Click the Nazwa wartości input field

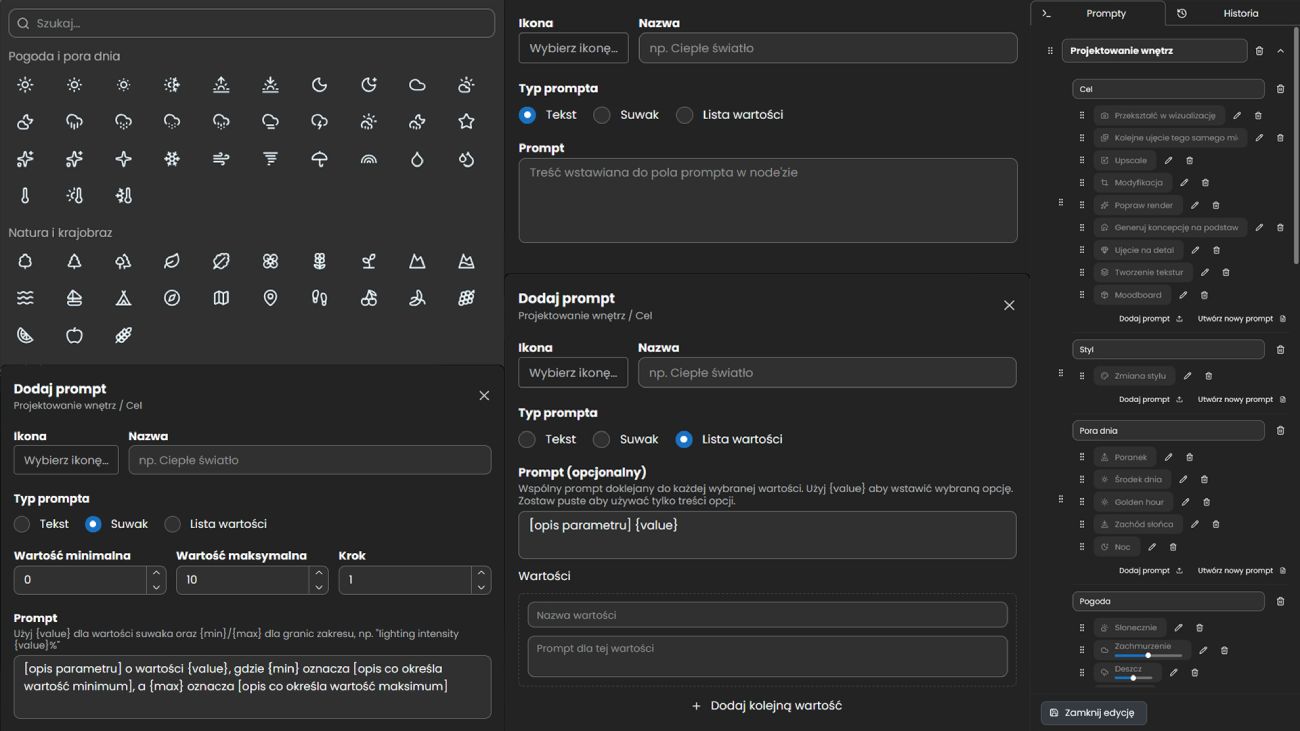click(767, 615)
